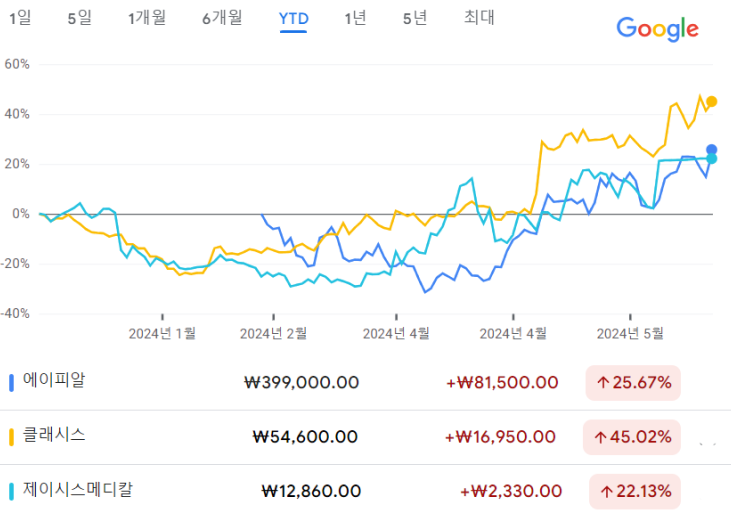This screenshot has height=518, width=731.
Task: Click the 20% y-axis label
Action: (x=17, y=164)
